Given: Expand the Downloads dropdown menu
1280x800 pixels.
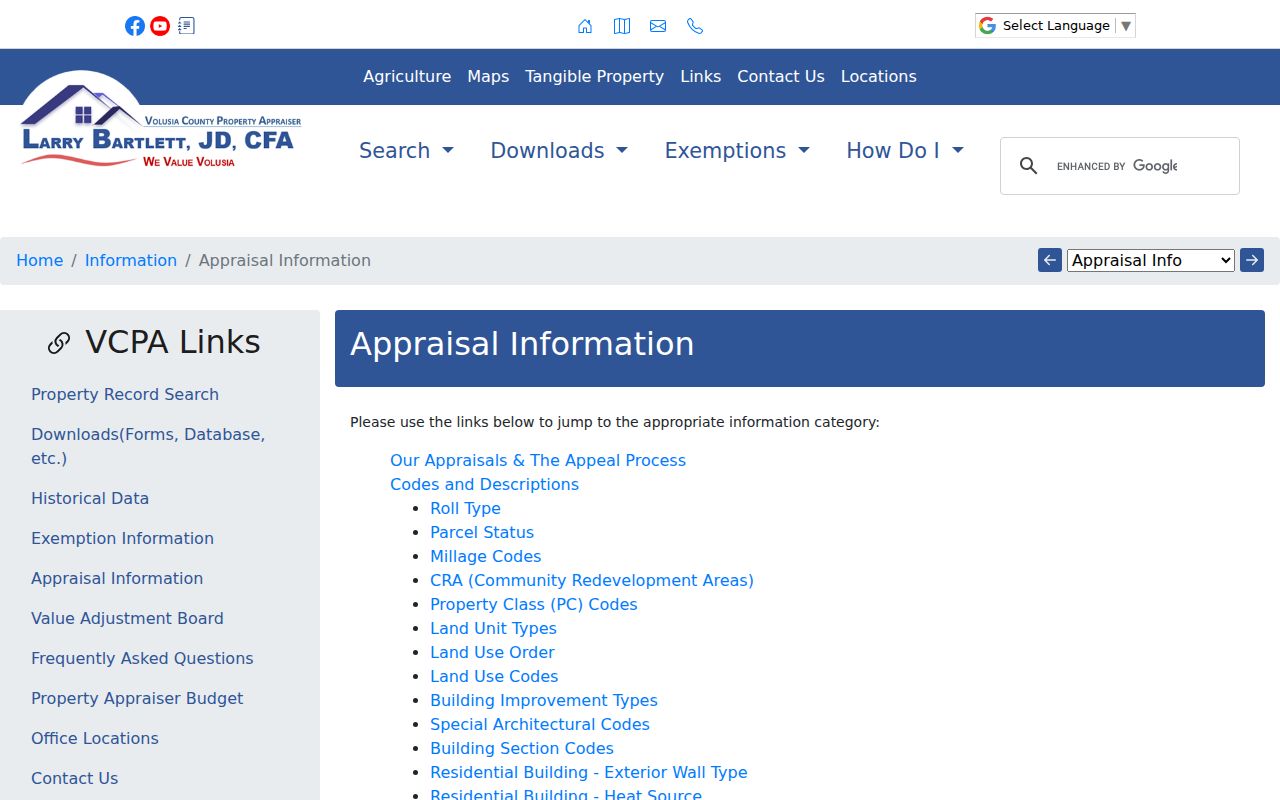Looking at the screenshot, I should 559,151.
